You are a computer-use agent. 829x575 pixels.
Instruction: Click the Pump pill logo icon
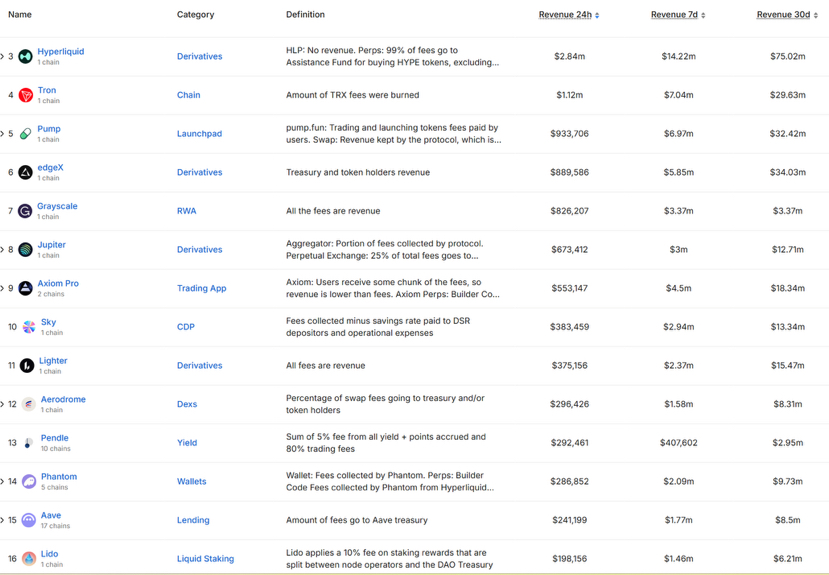26,134
